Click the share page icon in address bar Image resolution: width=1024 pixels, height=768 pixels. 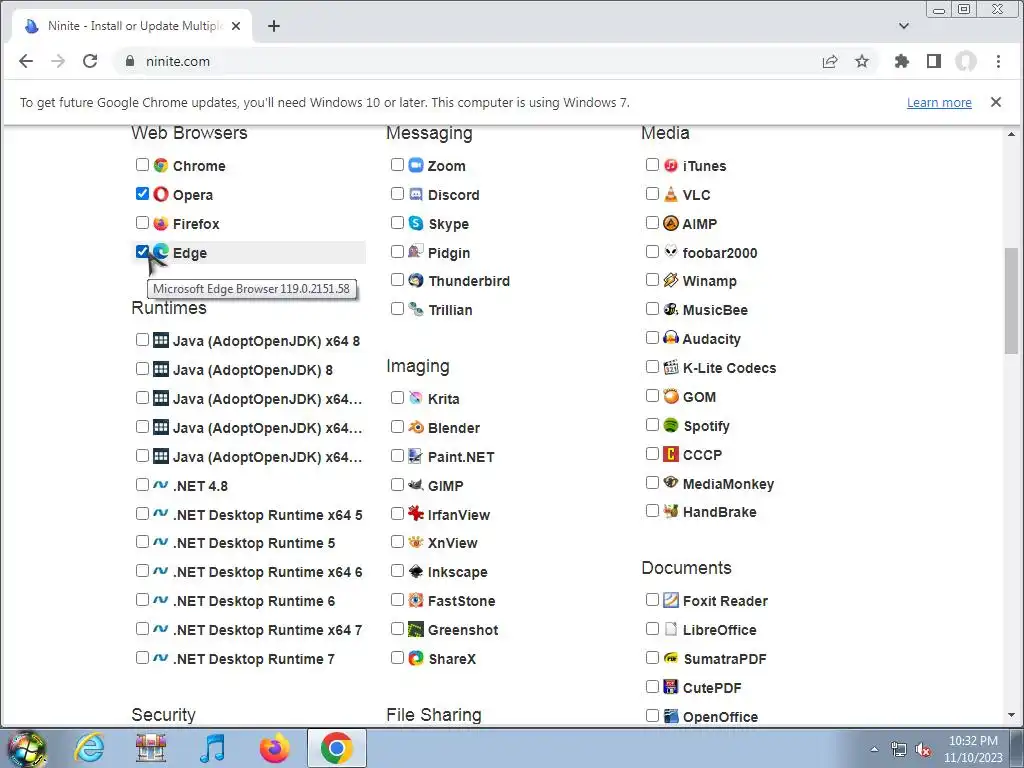tap(830, 61)
